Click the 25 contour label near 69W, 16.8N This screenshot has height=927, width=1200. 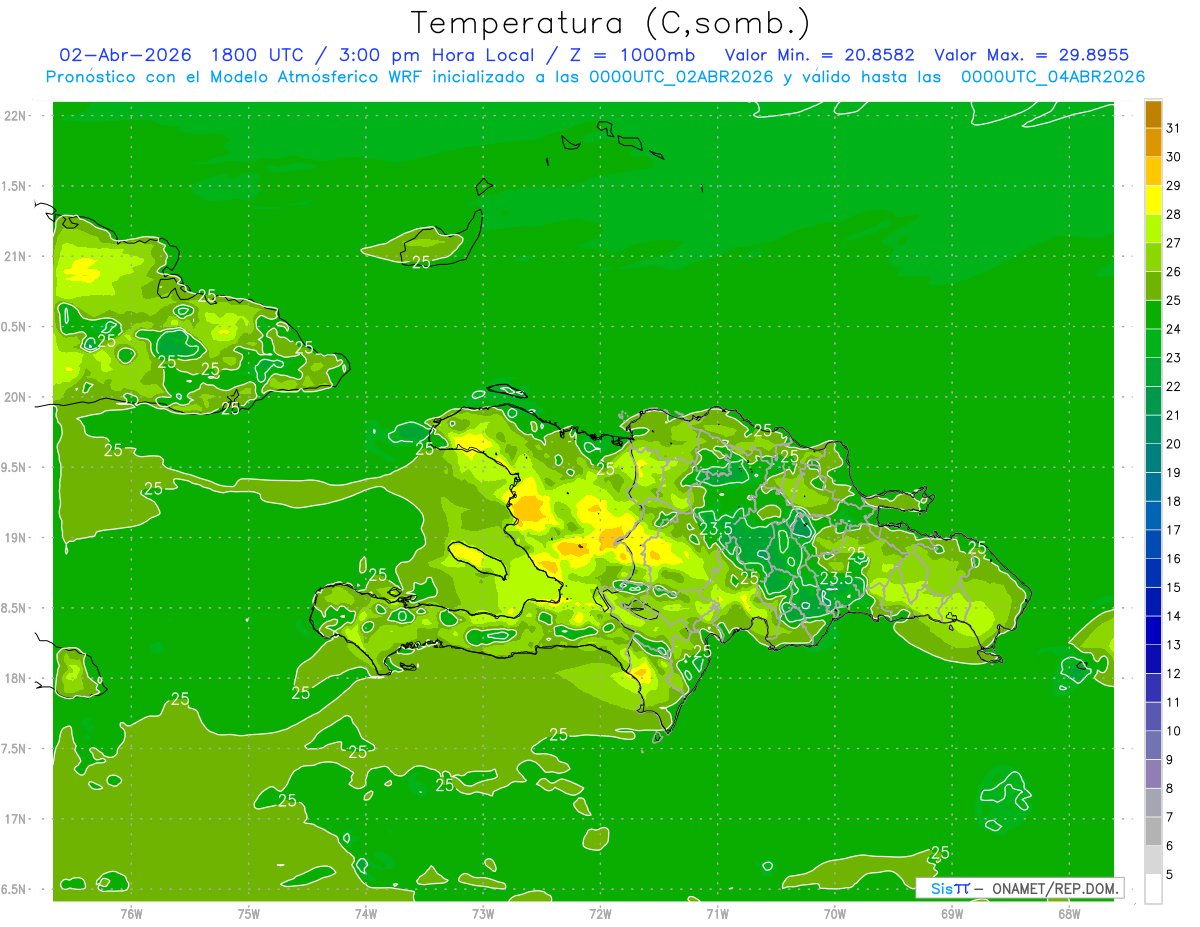point(940,852)
